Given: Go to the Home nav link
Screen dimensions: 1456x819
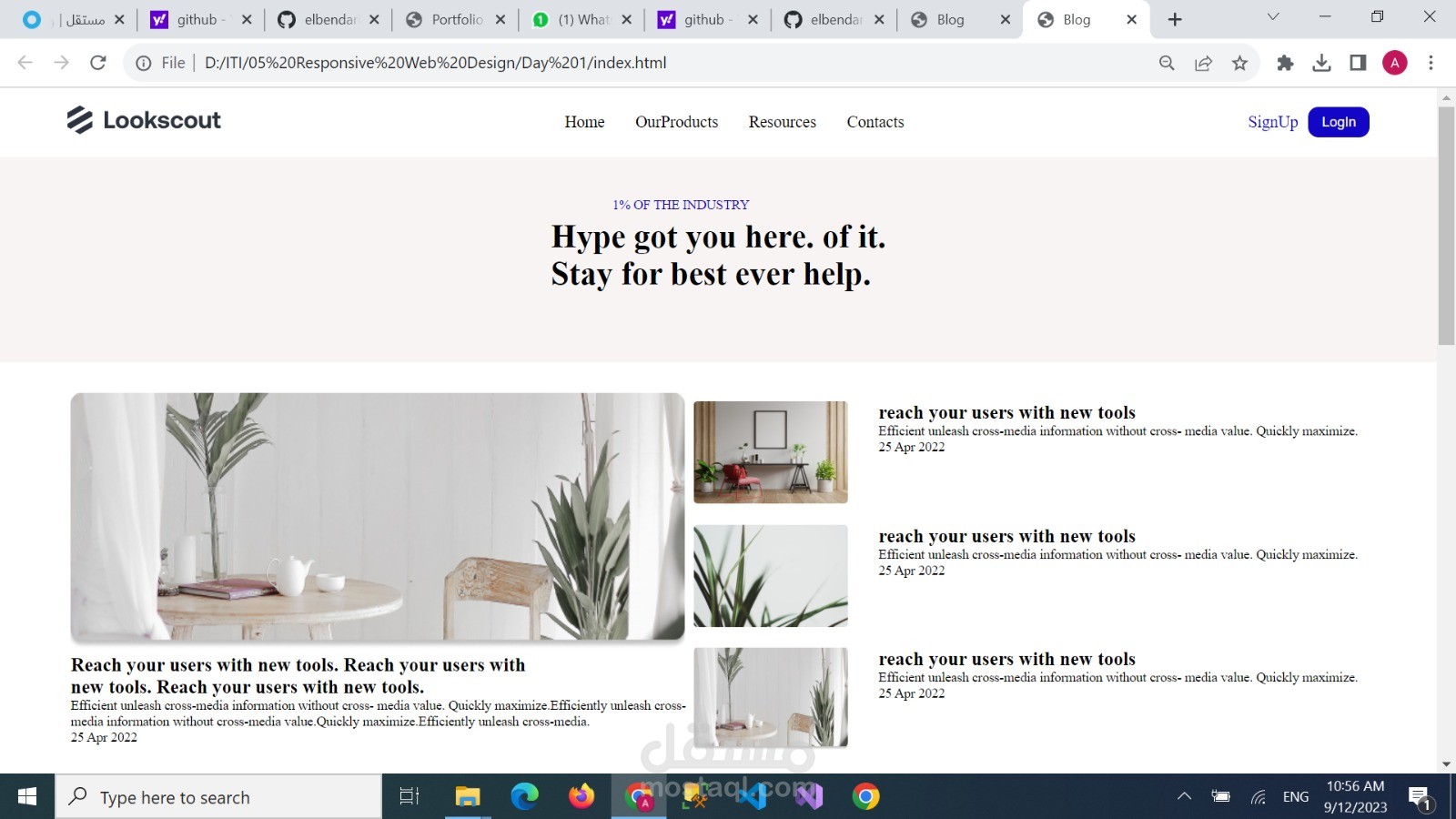Looking at the screenshot, I should [584, 122].
